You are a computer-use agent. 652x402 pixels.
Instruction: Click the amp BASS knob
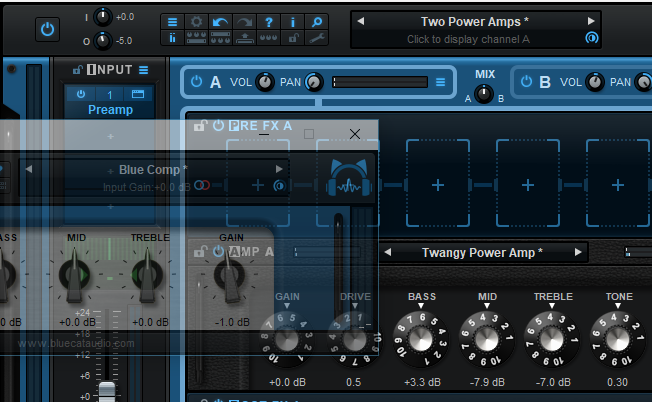(x=421, y=339)
